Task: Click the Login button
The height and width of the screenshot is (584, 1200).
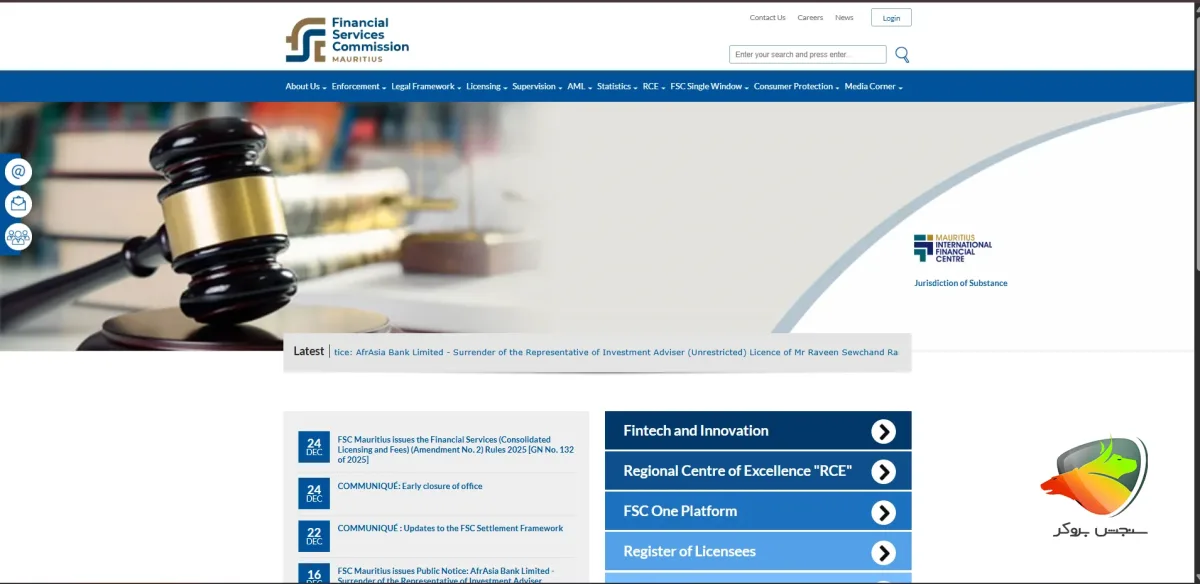Action: [x=891, y=18]
